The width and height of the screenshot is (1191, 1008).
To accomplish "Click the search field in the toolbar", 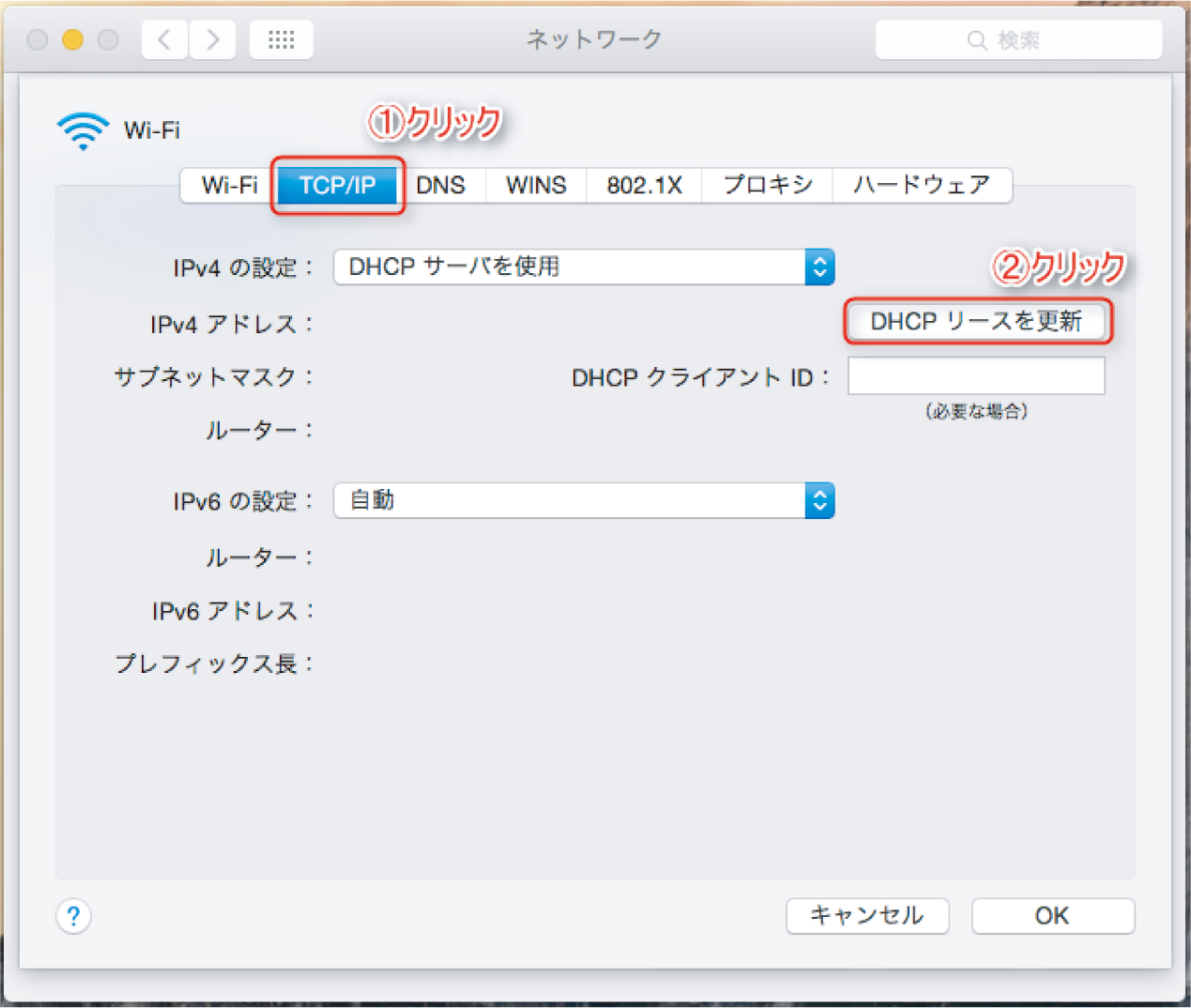I will (1018, 40).
